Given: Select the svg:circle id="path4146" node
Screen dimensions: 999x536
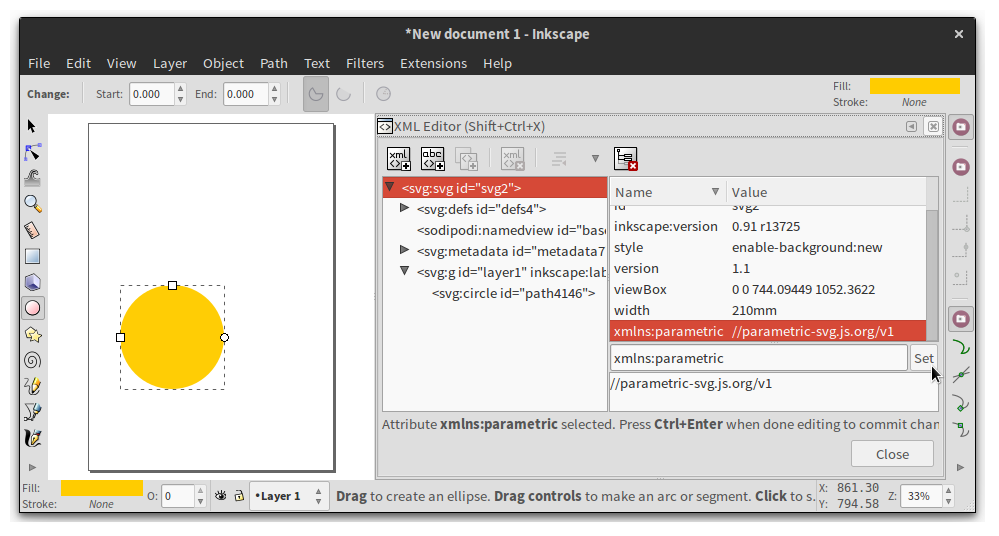Looking at the screenshot, I should pyautogui.click(x=514, y=293).
